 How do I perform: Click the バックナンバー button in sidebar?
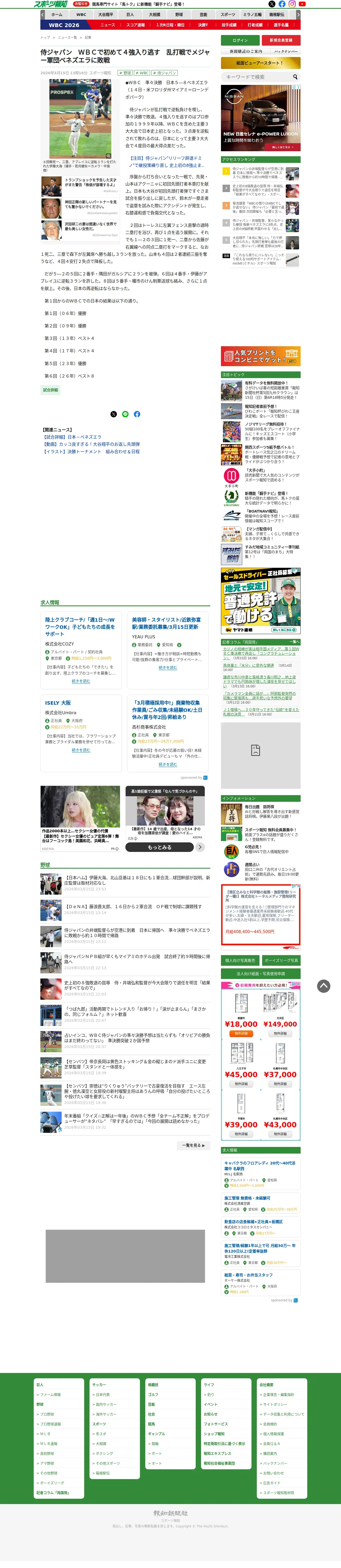(285, 51)
